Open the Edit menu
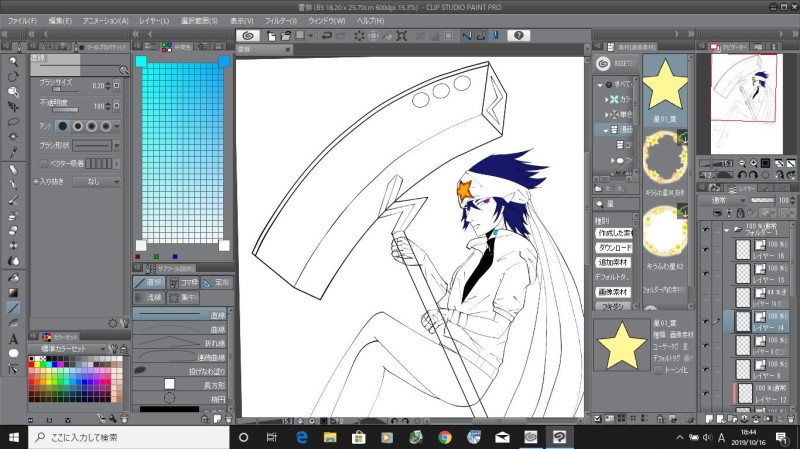The image size is (800, 449). pos(60,21)
